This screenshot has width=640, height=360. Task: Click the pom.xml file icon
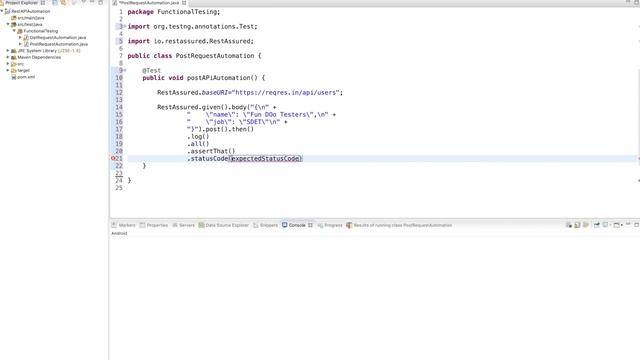point(13,77)
